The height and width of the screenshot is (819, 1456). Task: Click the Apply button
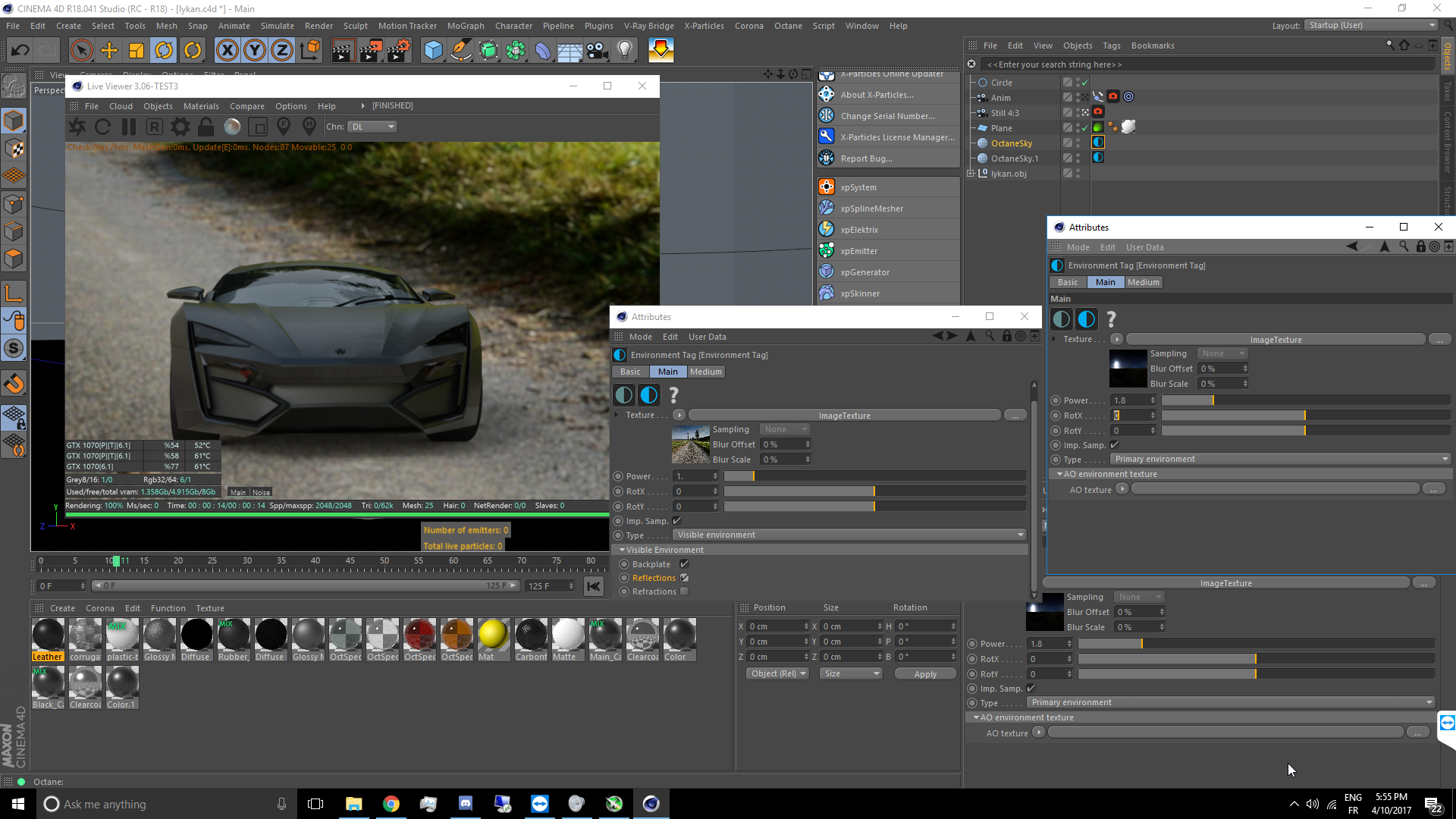point(924,674)
